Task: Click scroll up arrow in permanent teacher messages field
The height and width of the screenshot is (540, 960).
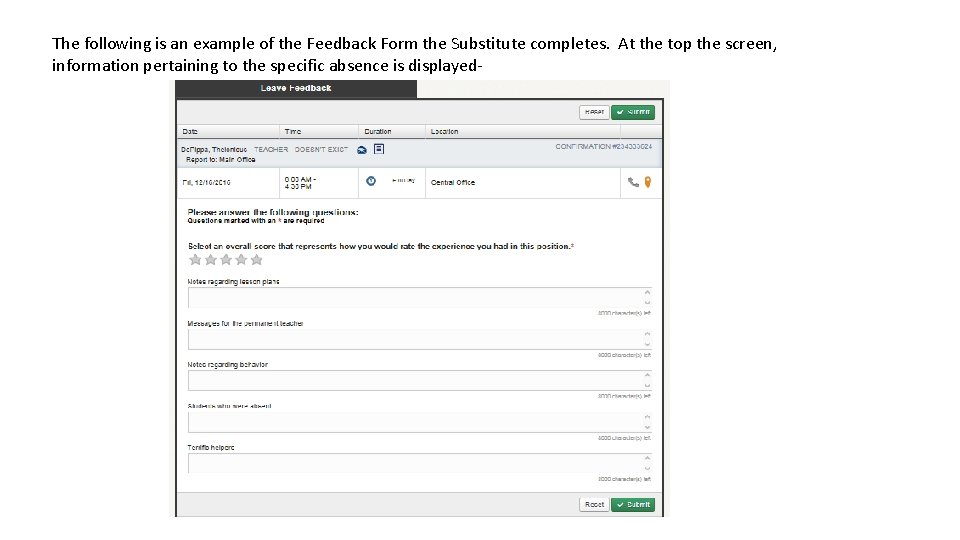Action: 647,334
